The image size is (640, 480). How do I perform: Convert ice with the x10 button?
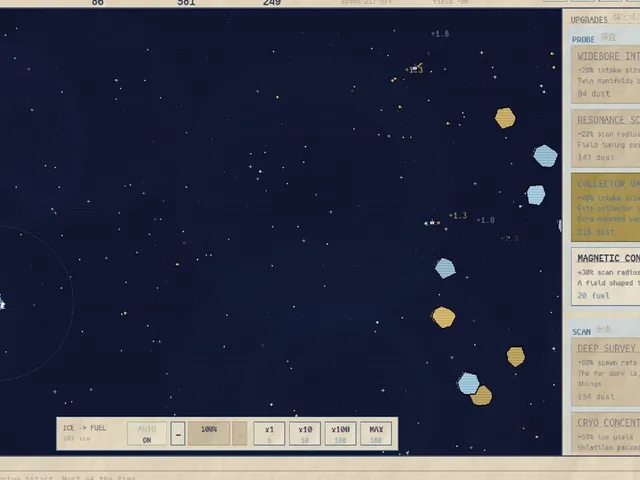tap(305, 434)
